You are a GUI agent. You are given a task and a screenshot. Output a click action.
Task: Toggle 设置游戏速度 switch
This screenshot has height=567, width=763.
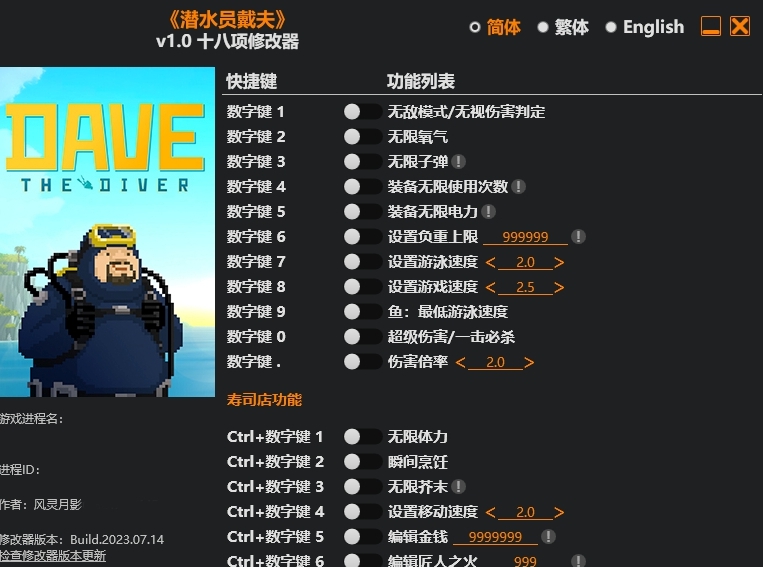click(363, 287)
